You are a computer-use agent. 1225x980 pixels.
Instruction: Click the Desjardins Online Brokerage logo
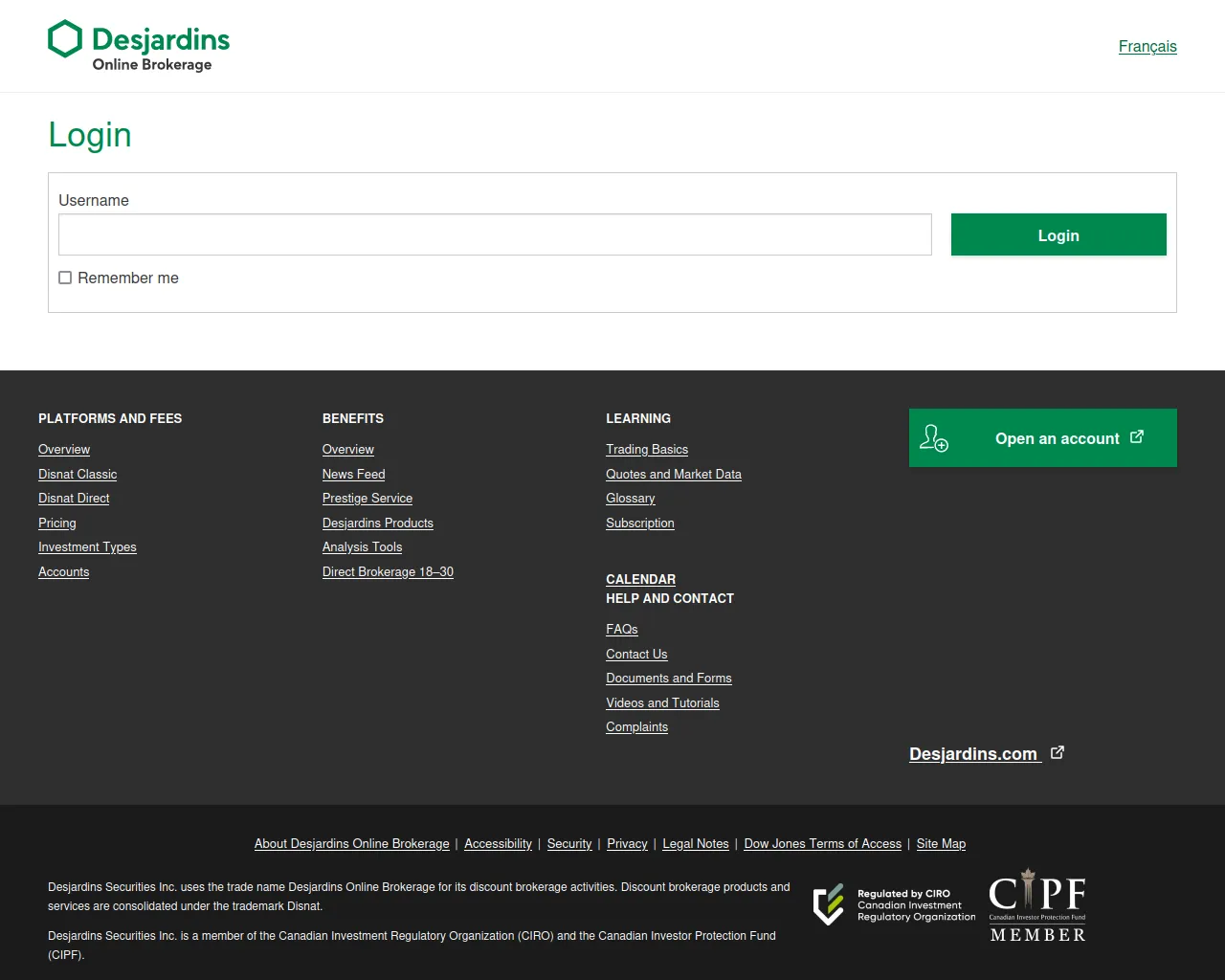pos(139,46)
